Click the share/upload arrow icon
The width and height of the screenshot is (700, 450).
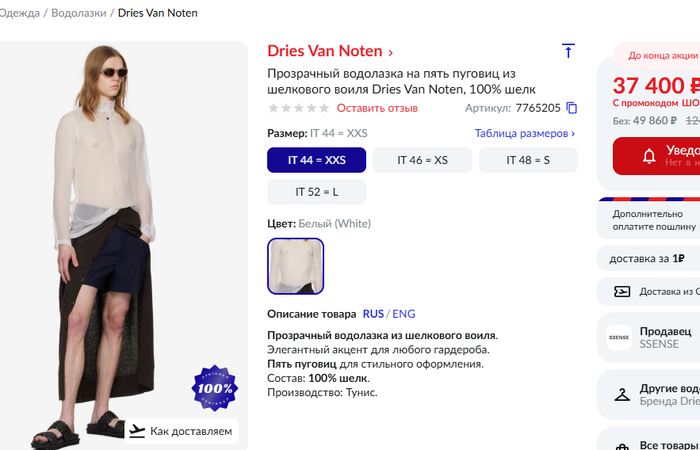tap(568, 51)
